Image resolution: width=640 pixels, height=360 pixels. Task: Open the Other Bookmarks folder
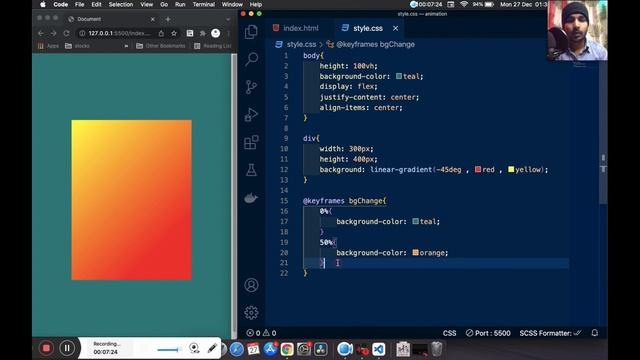click(x=160, y=46)
